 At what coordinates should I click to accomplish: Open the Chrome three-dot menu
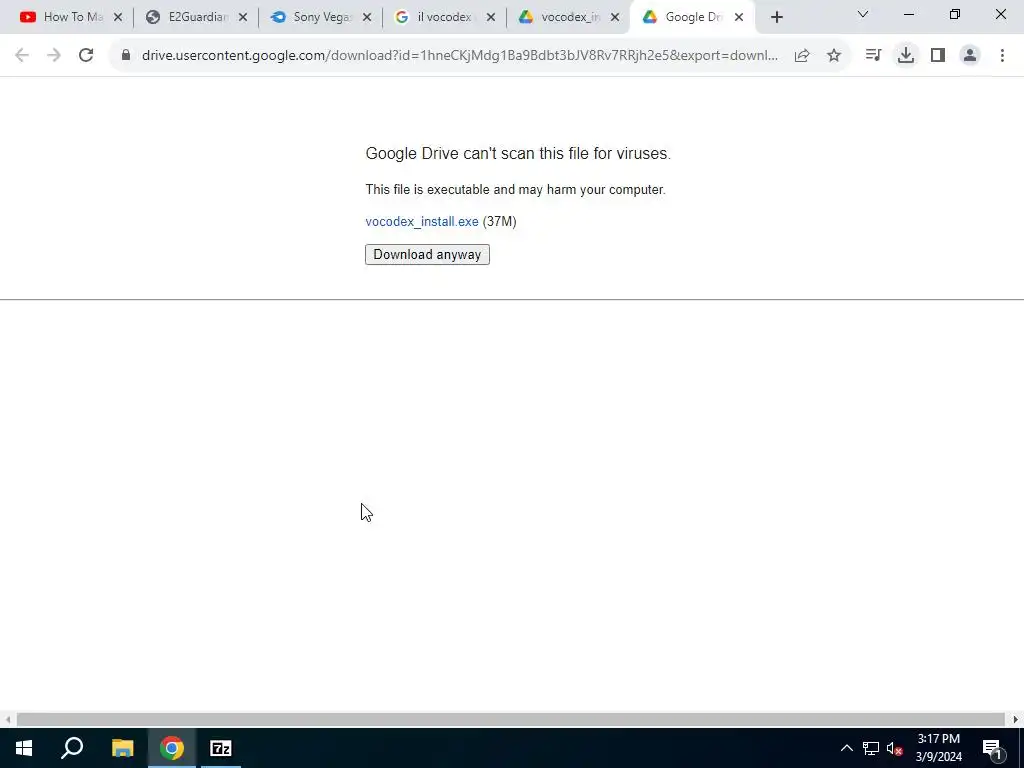pyautogui.click(x=1002, y=56)
